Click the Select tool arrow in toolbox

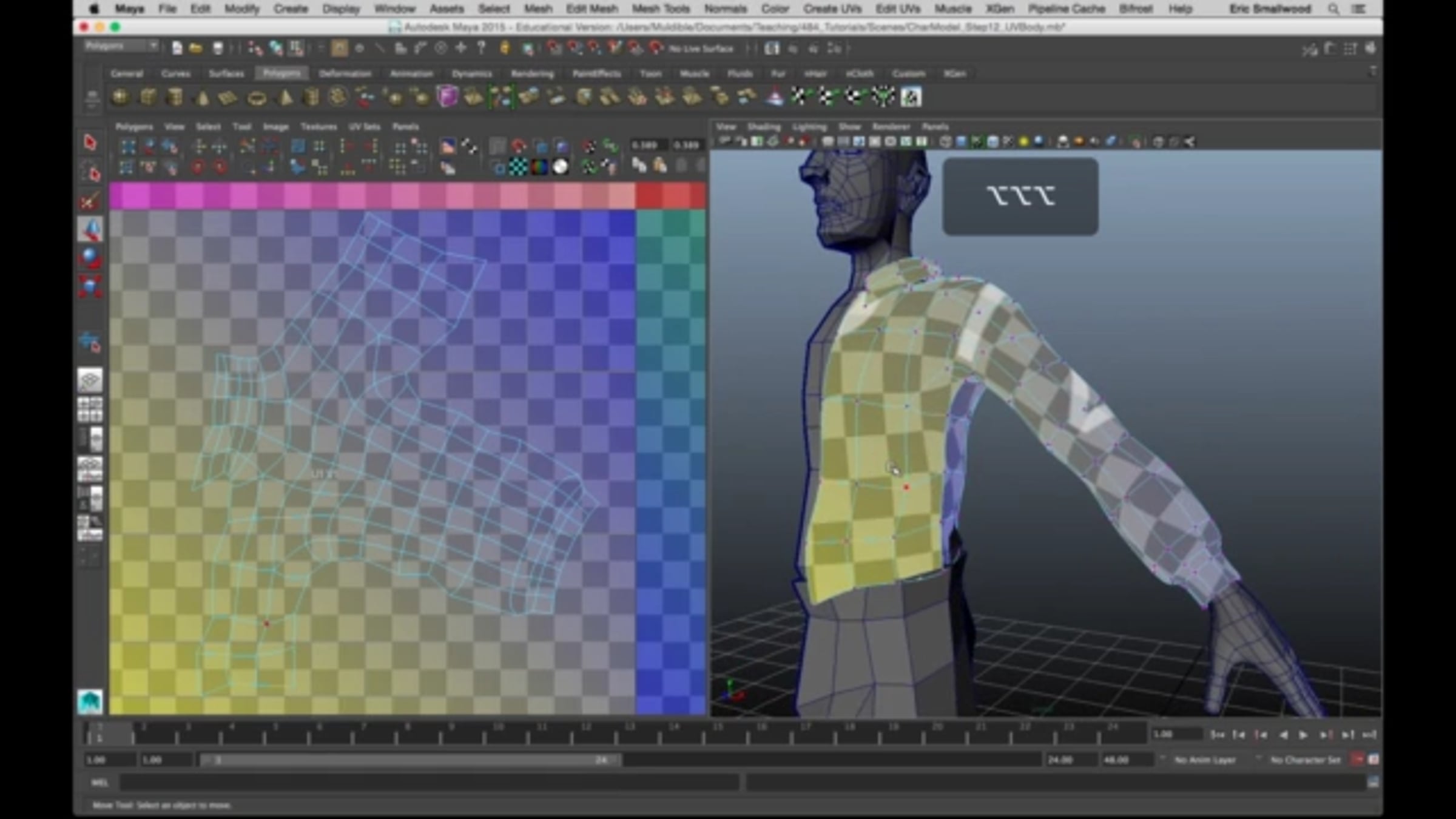90,143
